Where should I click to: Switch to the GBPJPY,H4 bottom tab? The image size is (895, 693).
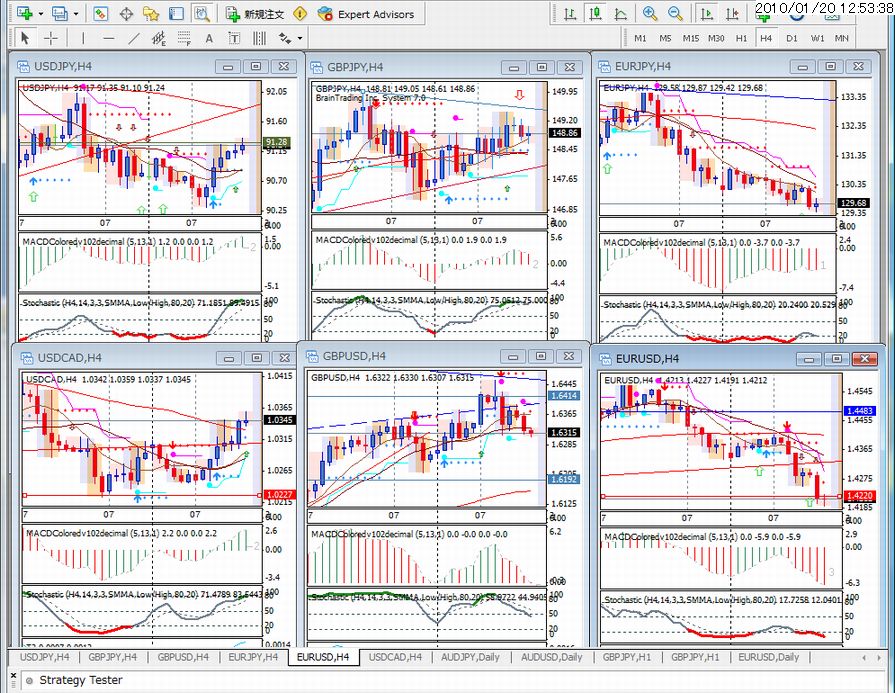click(x=113, y=657)
